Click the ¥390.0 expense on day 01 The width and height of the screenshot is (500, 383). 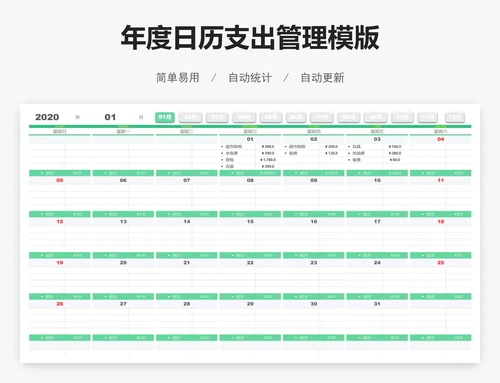(x=268, y=153)
